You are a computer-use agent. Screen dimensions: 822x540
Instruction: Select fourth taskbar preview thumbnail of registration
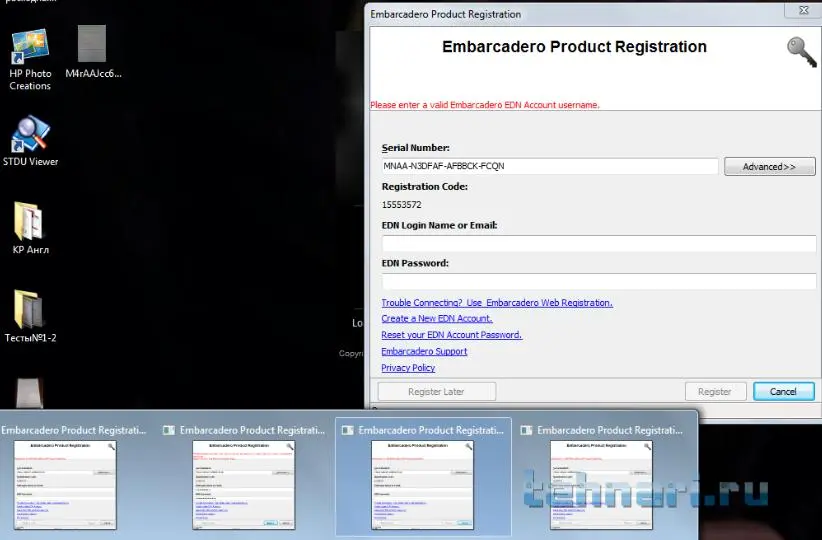point(601,484)
